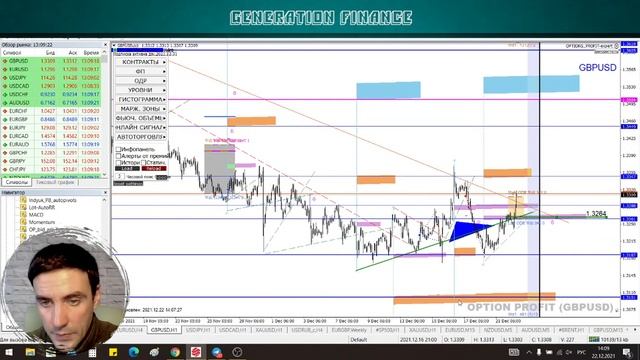Click the Momentum indicator icon in Navigator
This screenshot has height=360, width=640.
[x=23, y=222]
